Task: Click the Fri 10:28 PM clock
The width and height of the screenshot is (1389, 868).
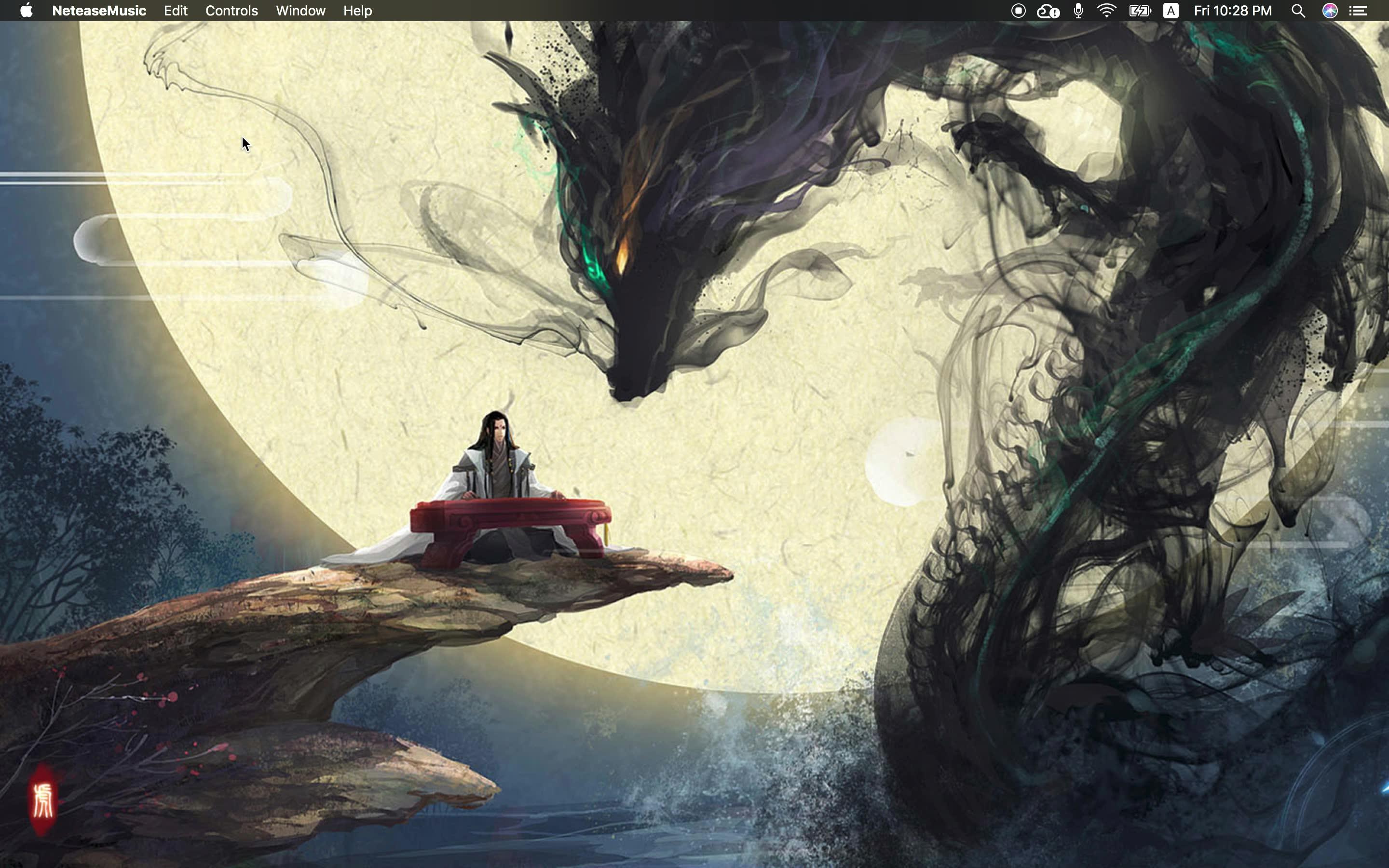Action: 1233,10
